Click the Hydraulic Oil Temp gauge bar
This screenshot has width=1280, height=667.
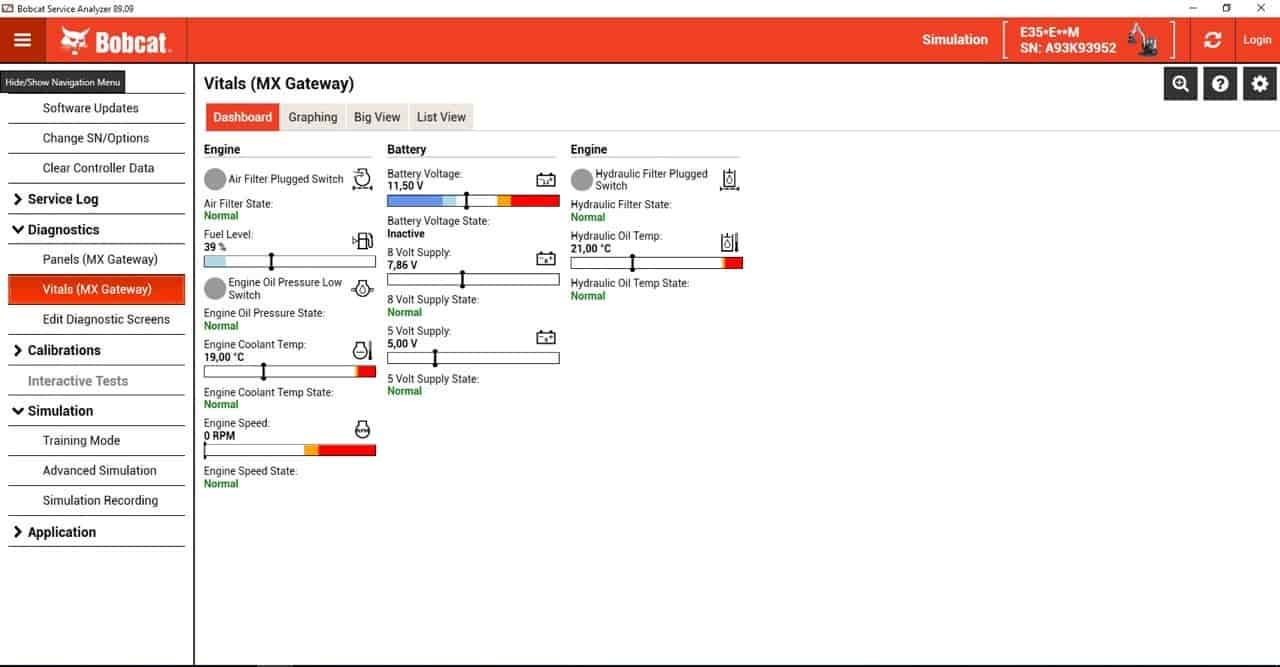click(x=657, y=263)
